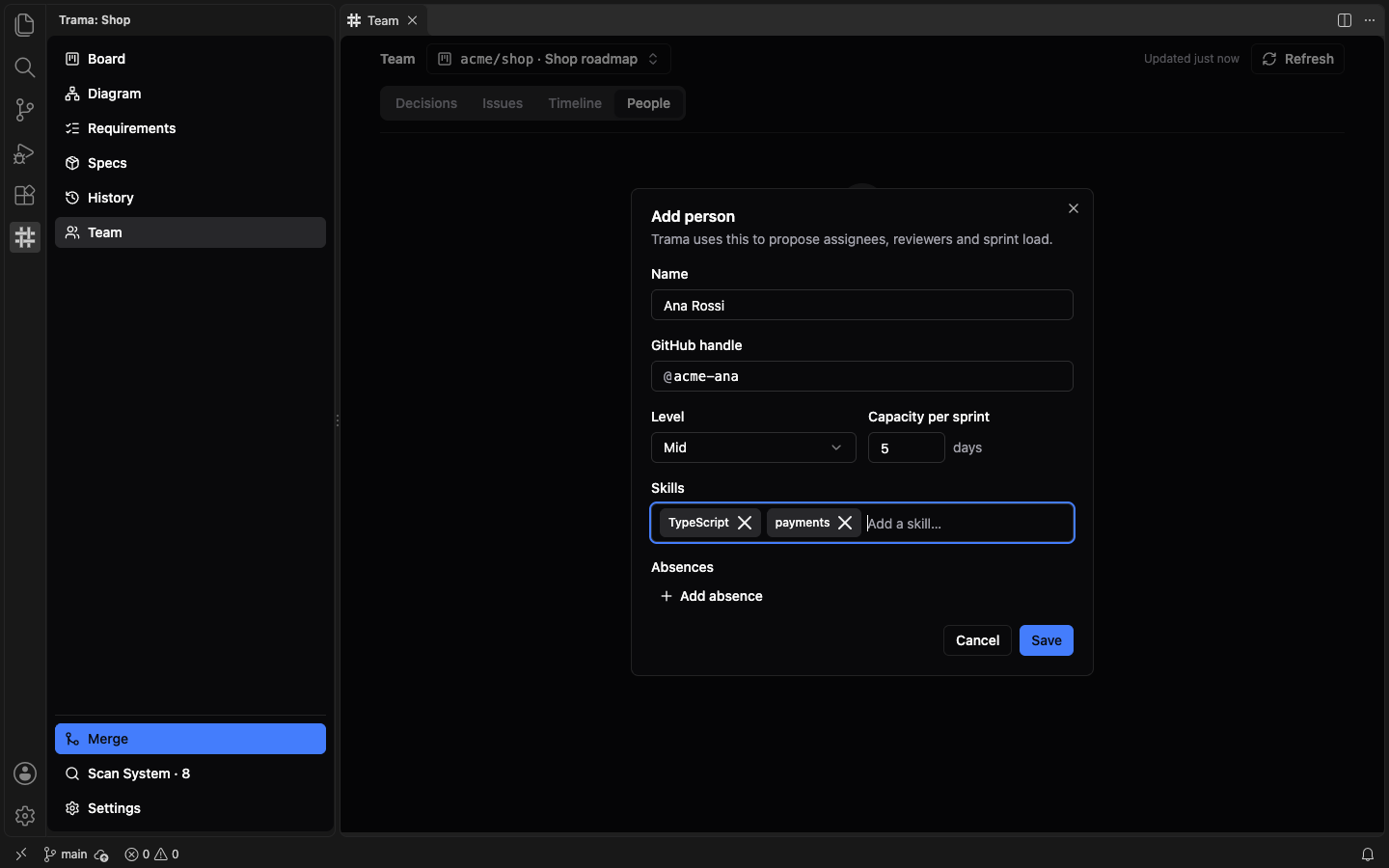This screenshot has width=1389, height=868.
Task: Open the acme/shop Shop roadmap selector
Action: pyautogui.click(x=549, y=59)
